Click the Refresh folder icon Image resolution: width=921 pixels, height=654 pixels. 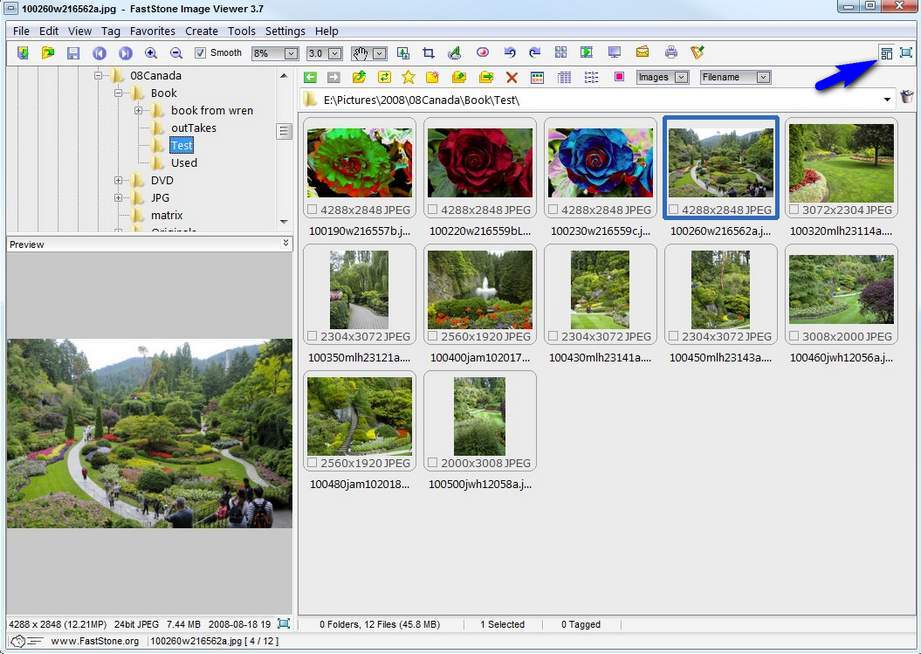(384, 77)
